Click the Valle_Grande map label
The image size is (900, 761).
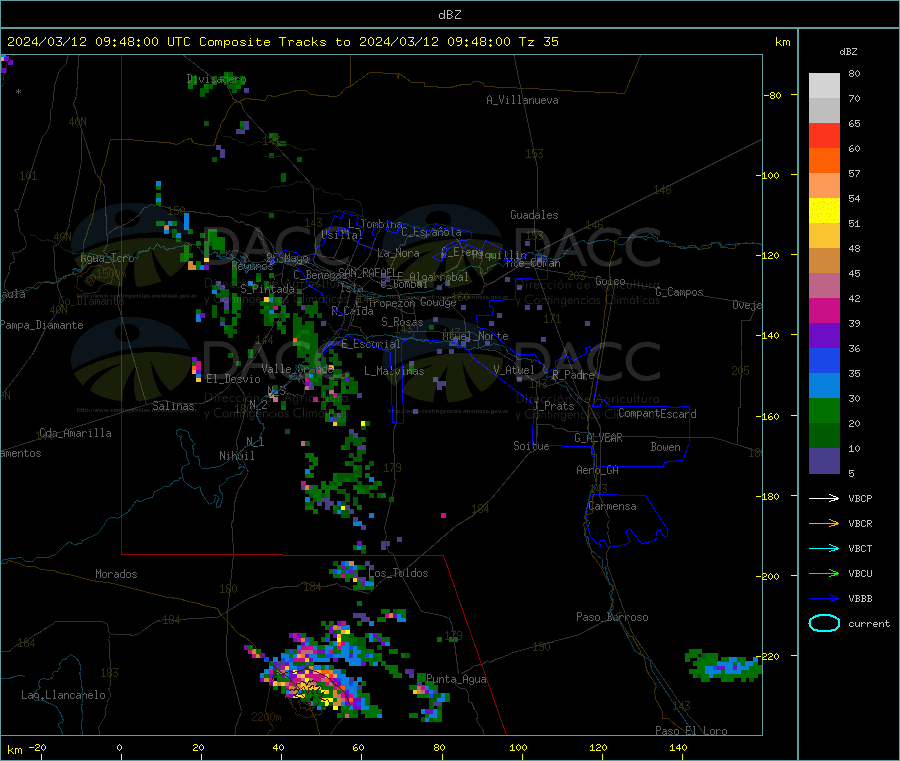pyautogui.click(x=297, y=368)
